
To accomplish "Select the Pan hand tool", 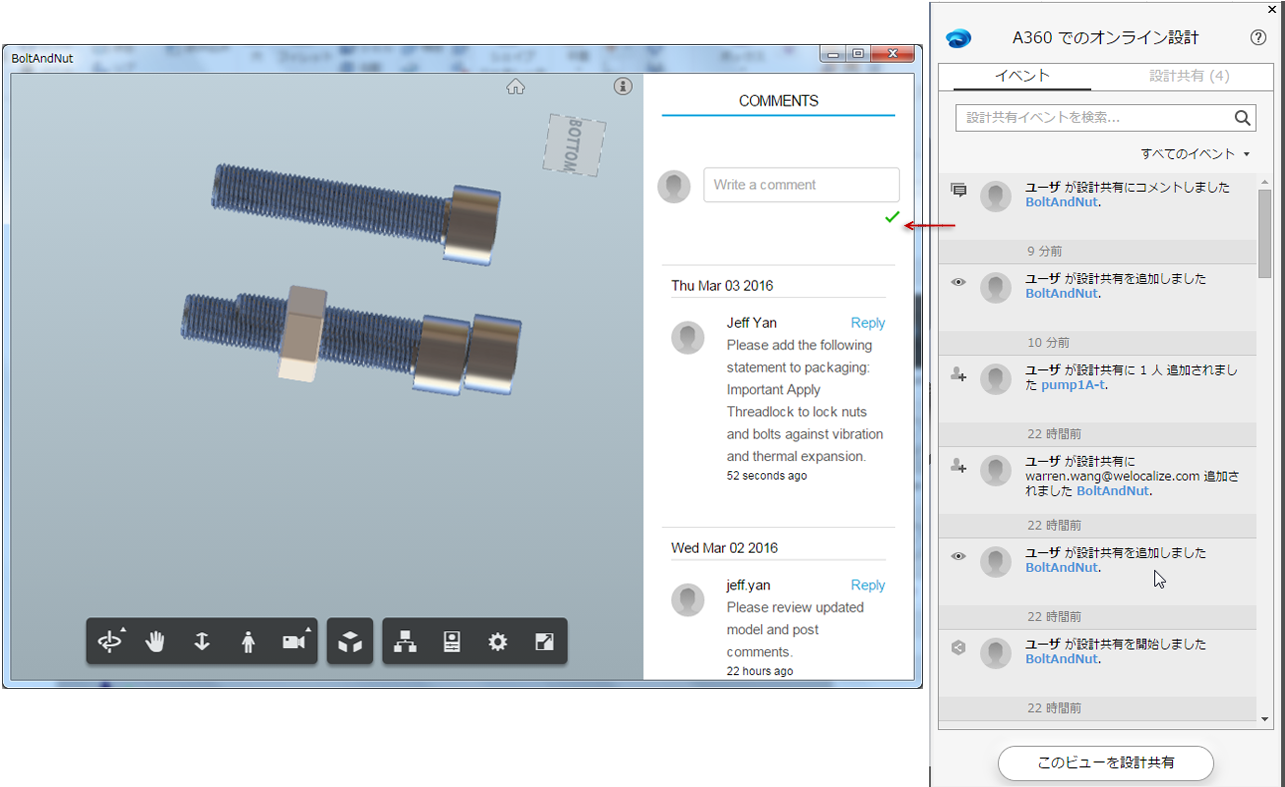I will (155, 642).
